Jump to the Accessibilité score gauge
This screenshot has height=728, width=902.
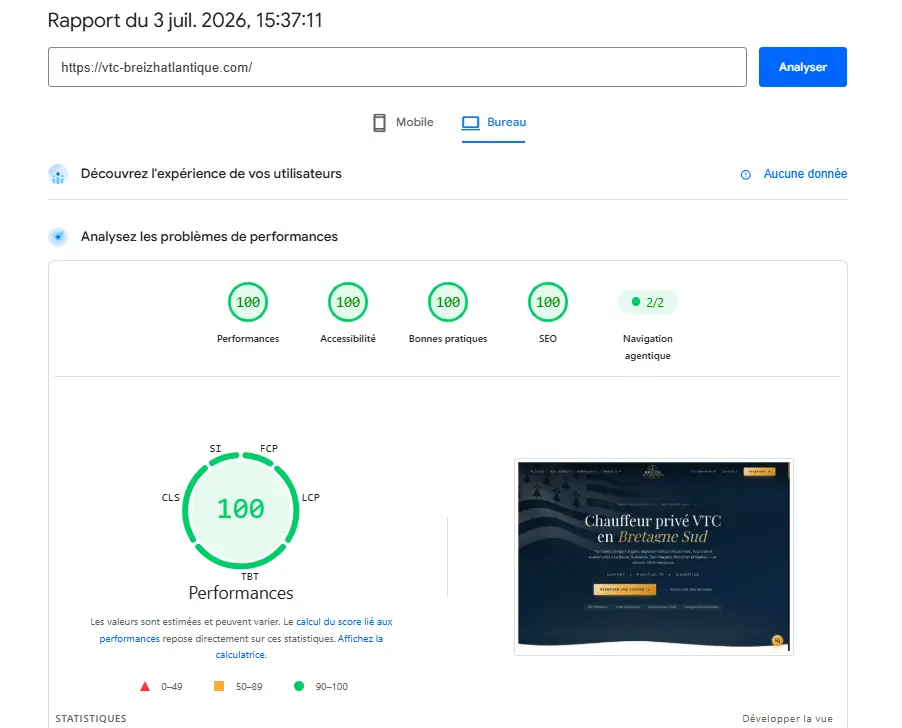348,302
